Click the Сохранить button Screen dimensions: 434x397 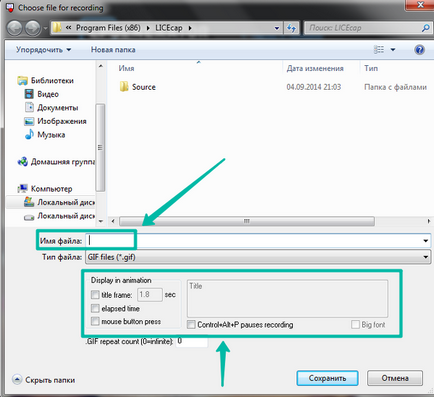tap(327, 378)
